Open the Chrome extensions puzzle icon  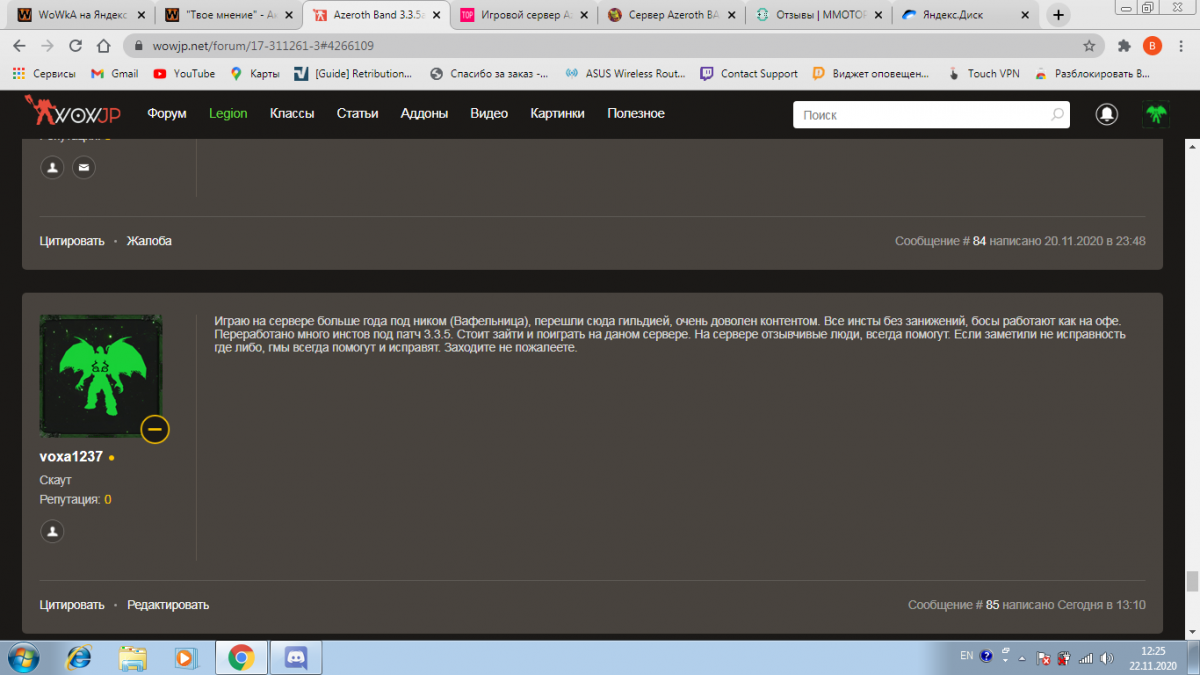tap(1124, 46)
